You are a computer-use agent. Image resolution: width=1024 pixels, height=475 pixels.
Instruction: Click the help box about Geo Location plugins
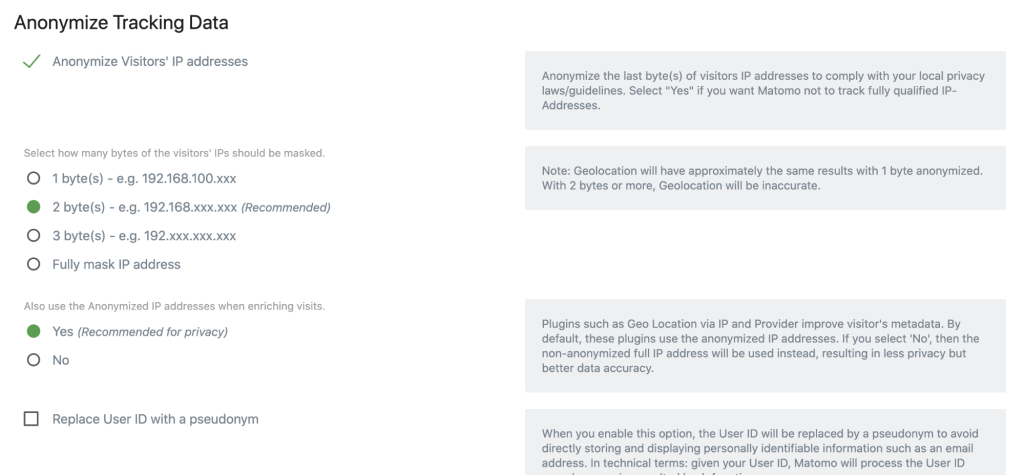click(x=765, y=346)
